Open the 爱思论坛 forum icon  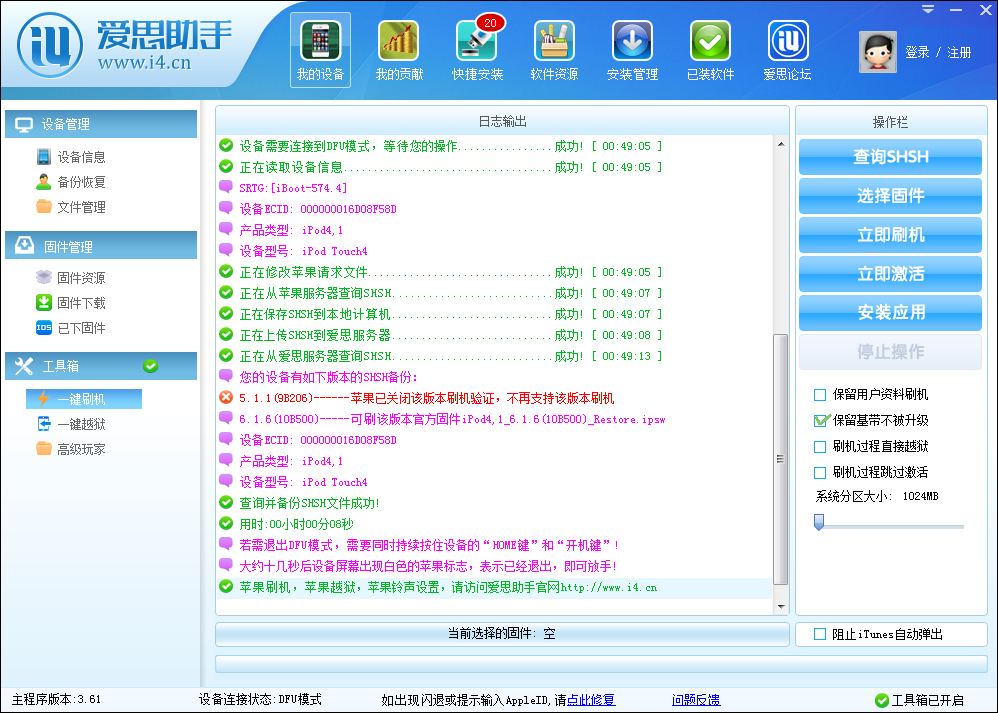[787, 50]
